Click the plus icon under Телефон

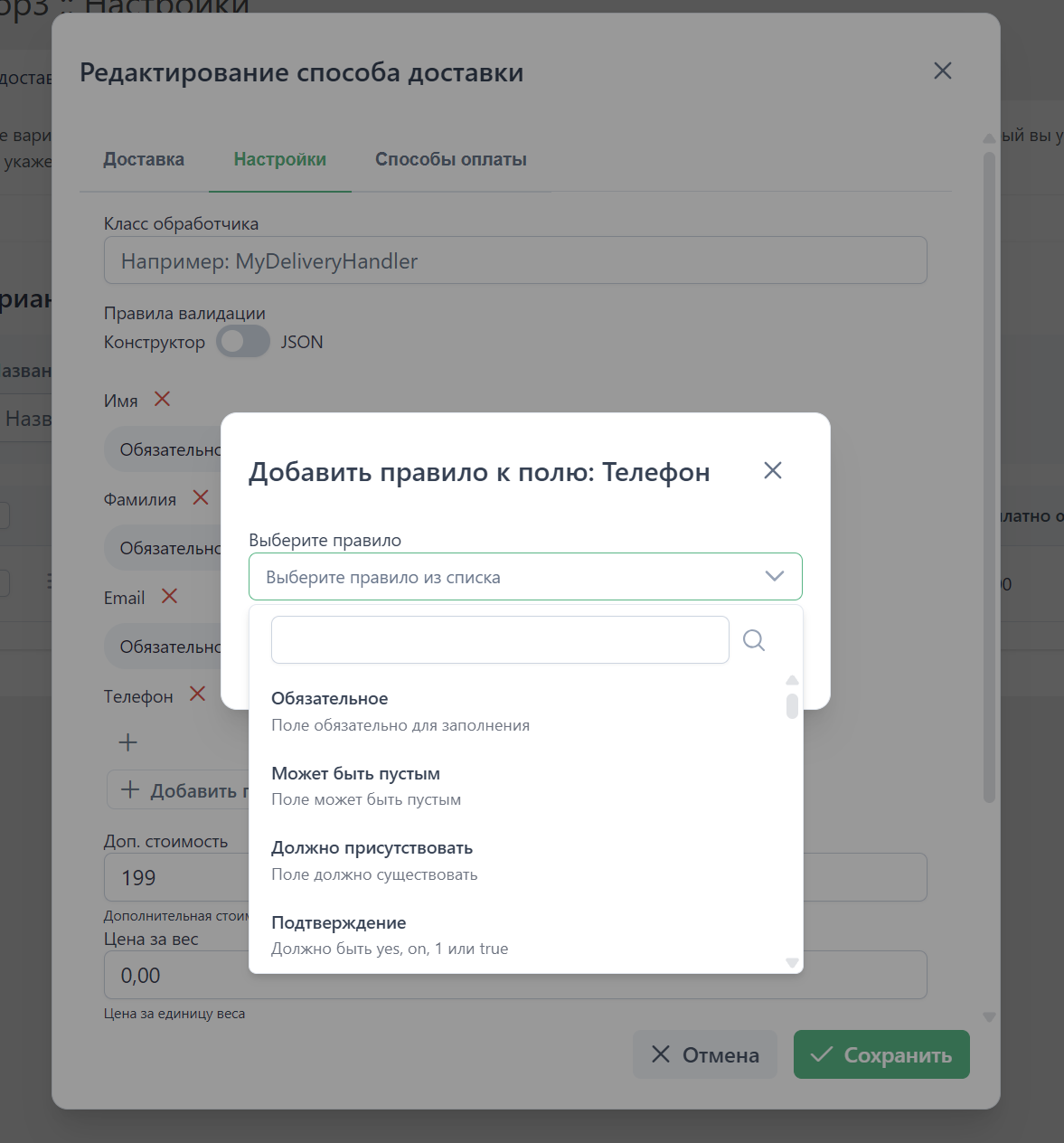click(128, 742)
